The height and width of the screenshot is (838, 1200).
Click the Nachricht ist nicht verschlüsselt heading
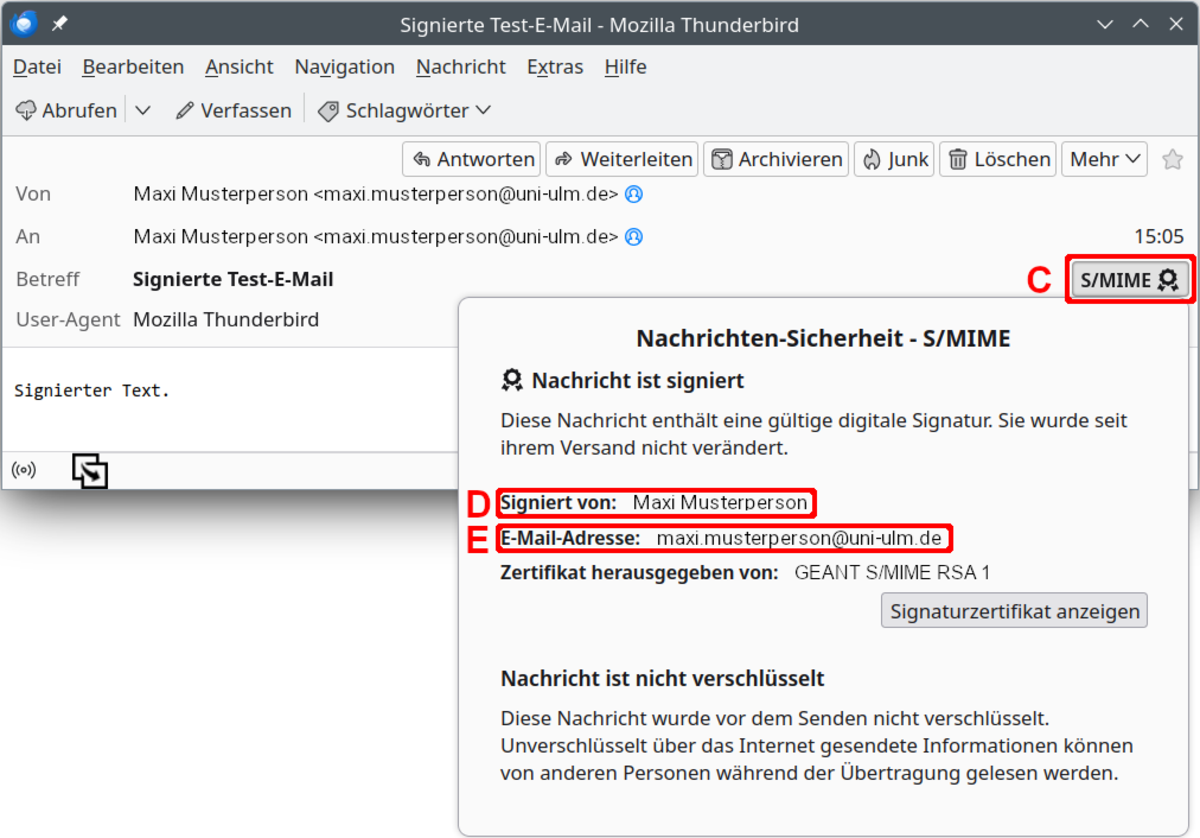coord(662,679)
